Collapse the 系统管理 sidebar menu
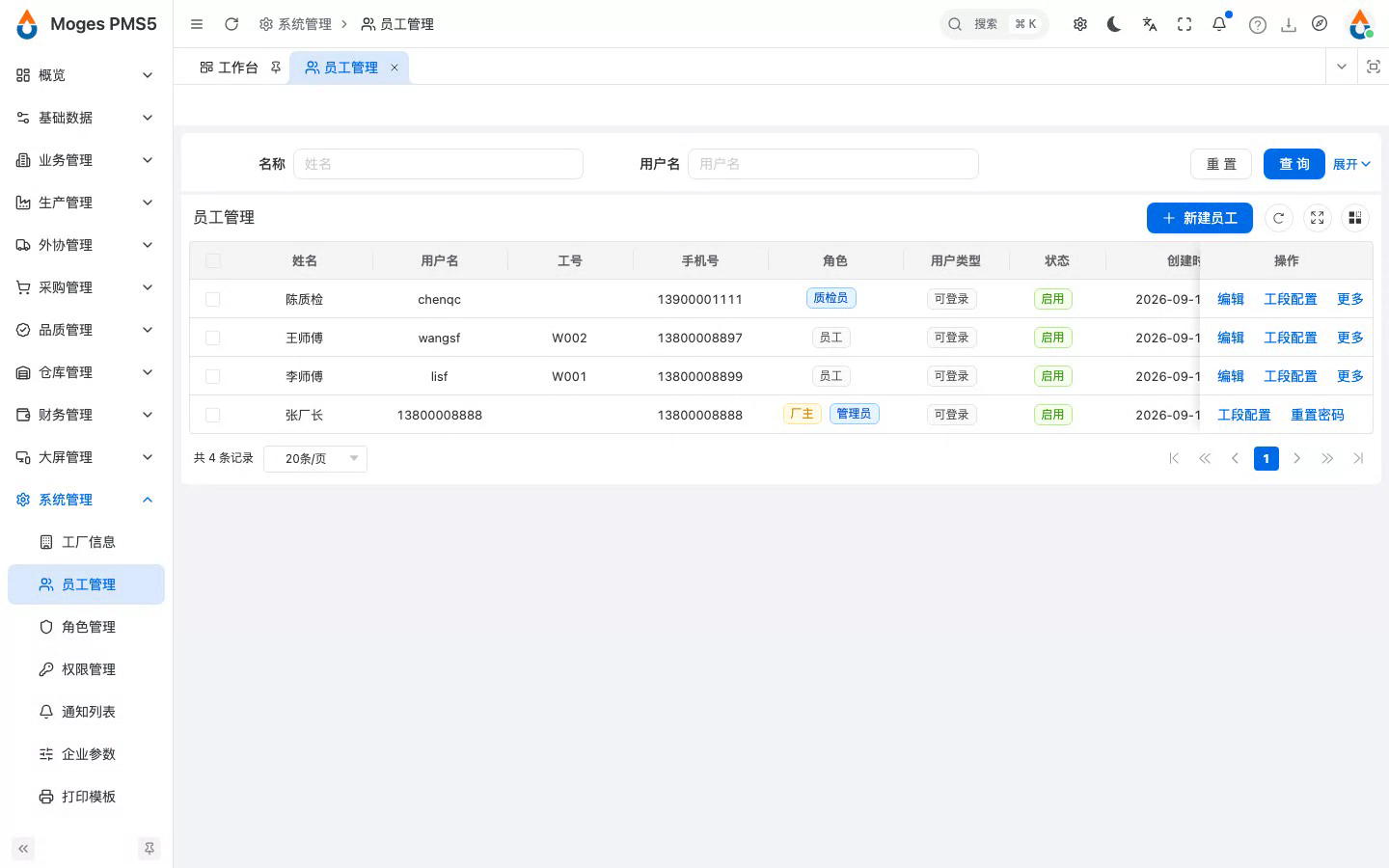Screen dimensions: 1389x868 (x=86, y=500)
